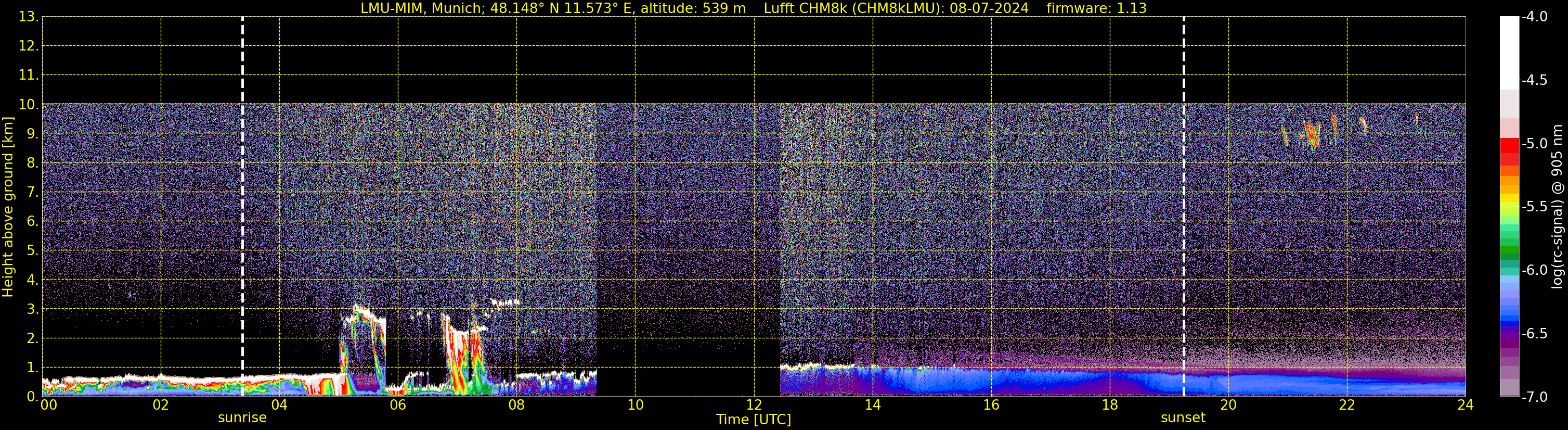Select the "9." height axis tick label
This screenshot has height=430, width=1568.
[33, 134]
